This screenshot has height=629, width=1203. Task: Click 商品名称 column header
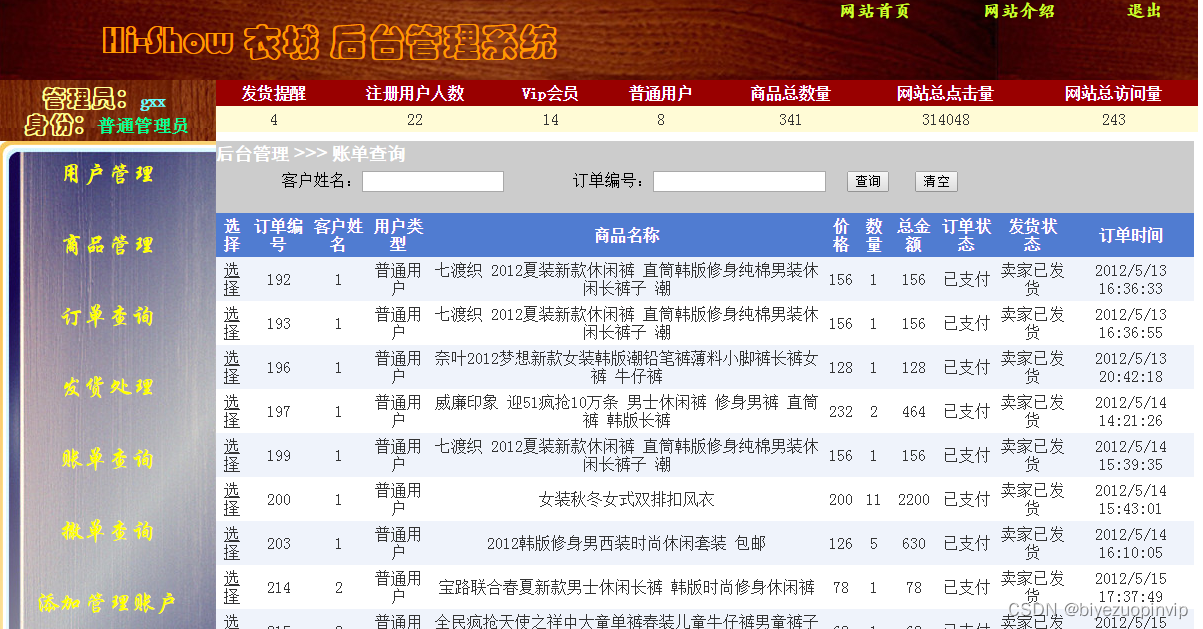tap(627, 236)
